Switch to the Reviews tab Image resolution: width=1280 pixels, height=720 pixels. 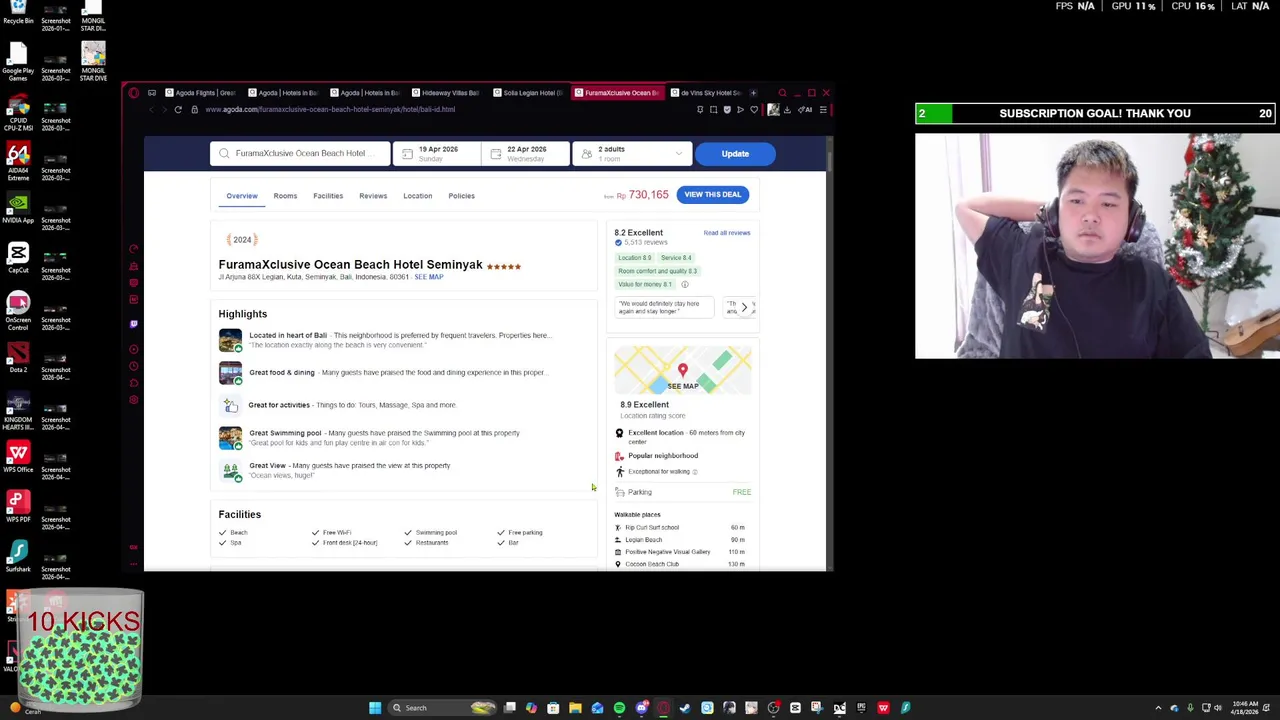373,196
